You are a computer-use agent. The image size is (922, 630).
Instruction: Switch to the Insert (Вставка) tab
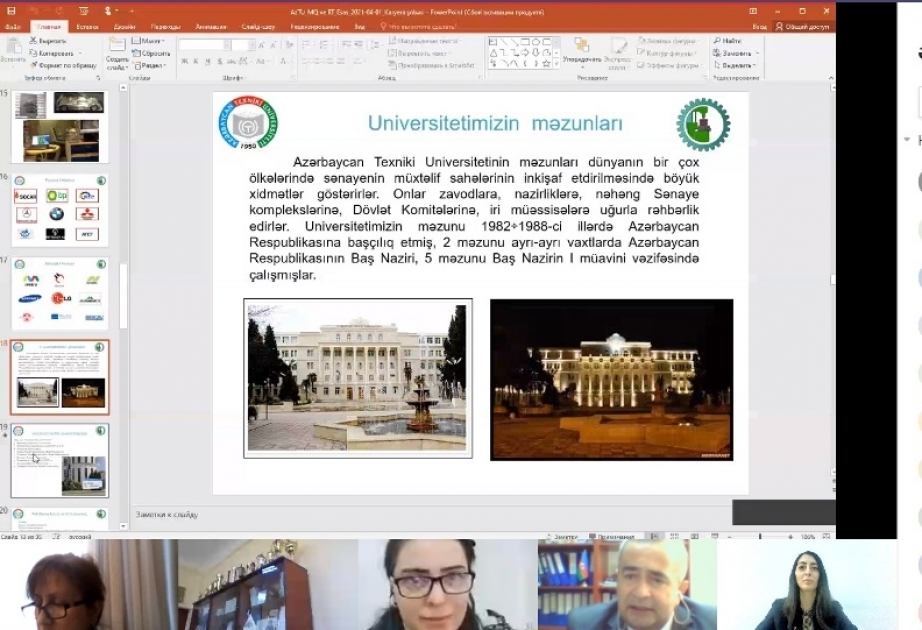pyautogui.click(x=87, y=26)
